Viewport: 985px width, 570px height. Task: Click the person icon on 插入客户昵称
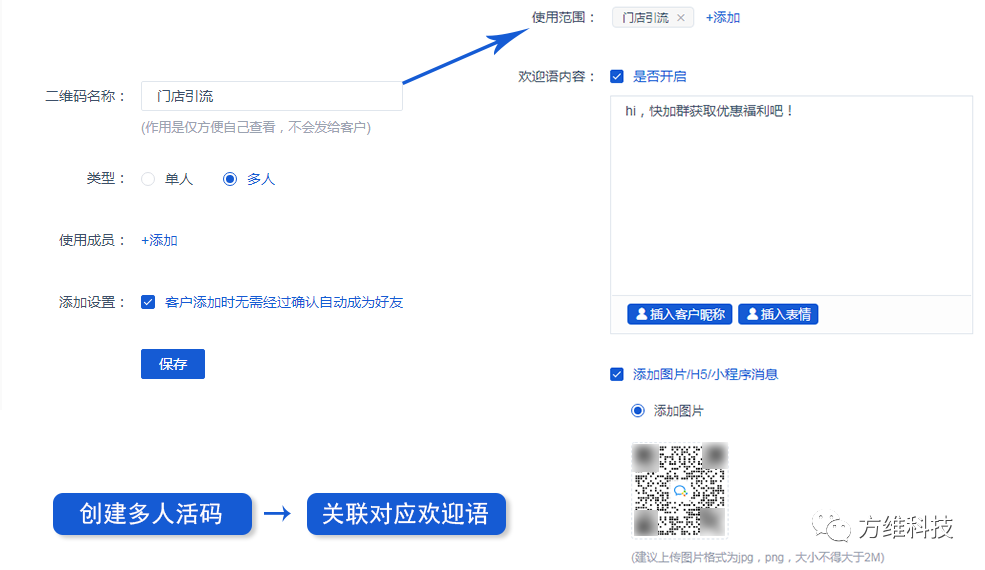pos(639,315)
